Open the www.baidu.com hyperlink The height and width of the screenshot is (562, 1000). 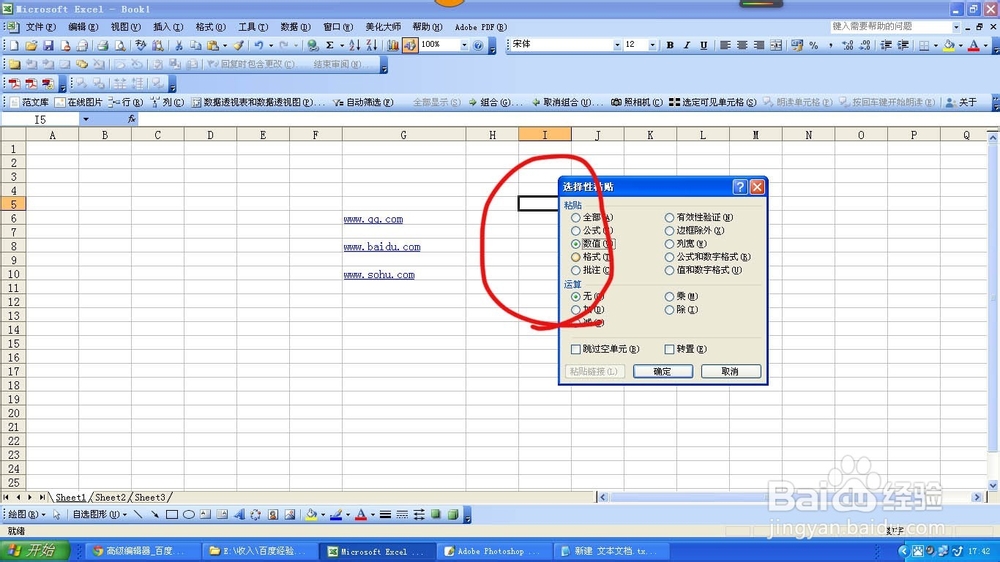(x=382, y=247)
